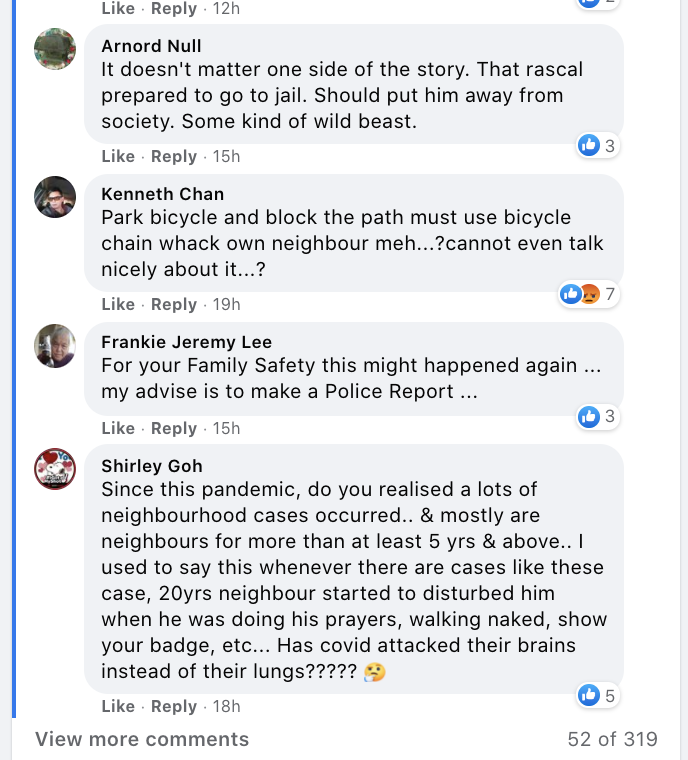Reply to Frankie Jeremy Lee's comment
This screenshot has width=688, height=760.
pyautogui.click(x=174, y=428)
